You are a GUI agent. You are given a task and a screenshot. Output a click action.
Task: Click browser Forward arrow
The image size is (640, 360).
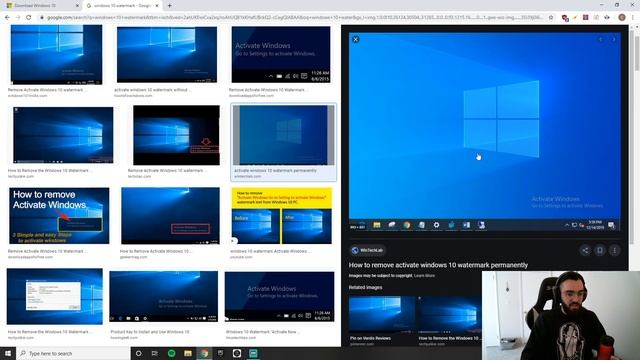18,18
